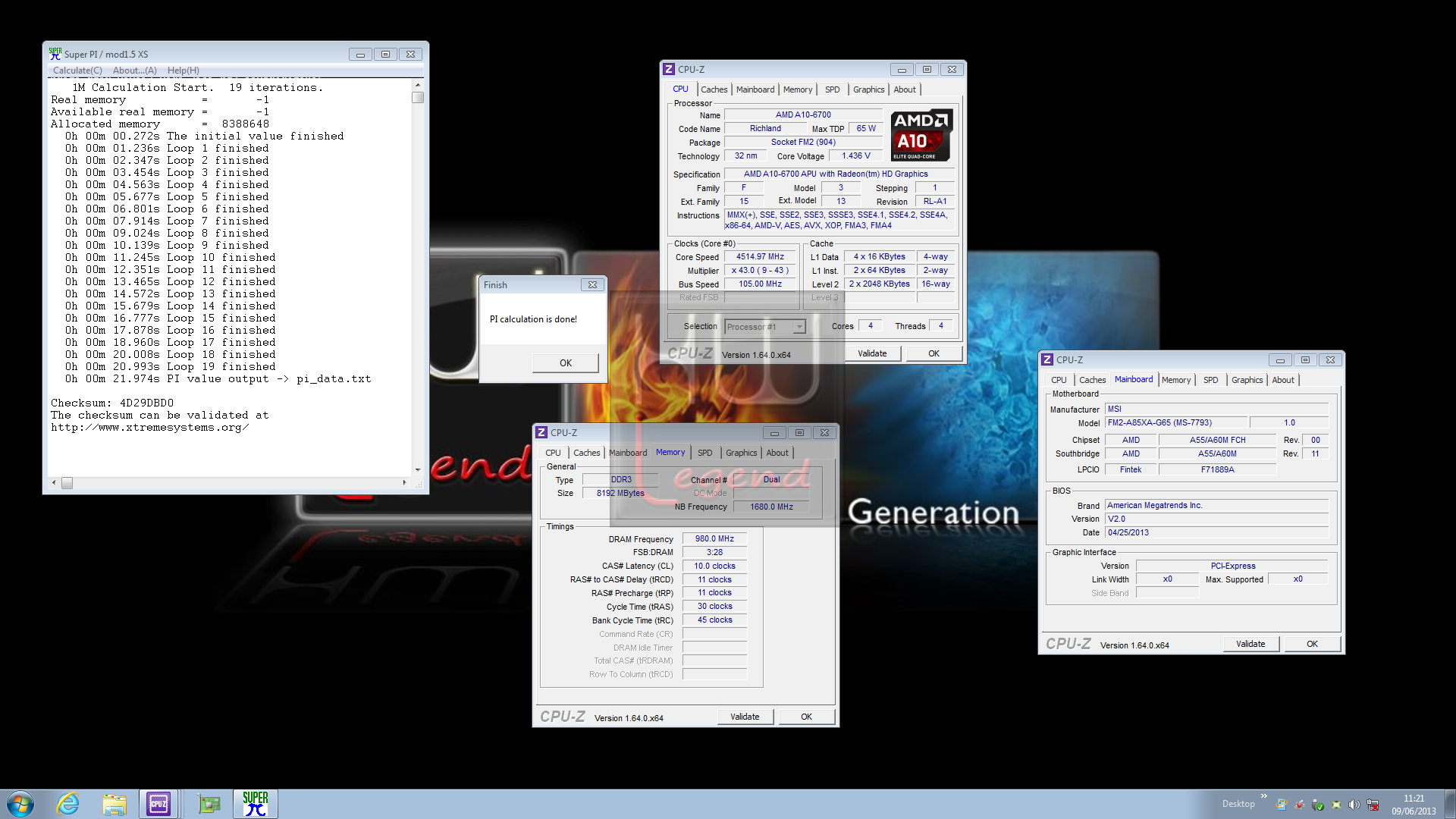Image resolution: width=1456 pixels, height=819 pixels.
Task: Switch to Mainboard tab in top CPU-Z window
Action: (755, 89)
